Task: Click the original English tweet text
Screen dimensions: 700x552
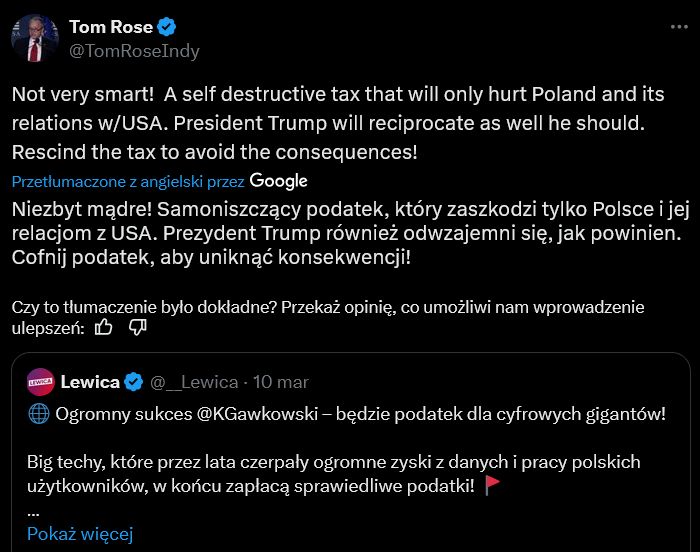Action: click(340, 124)
